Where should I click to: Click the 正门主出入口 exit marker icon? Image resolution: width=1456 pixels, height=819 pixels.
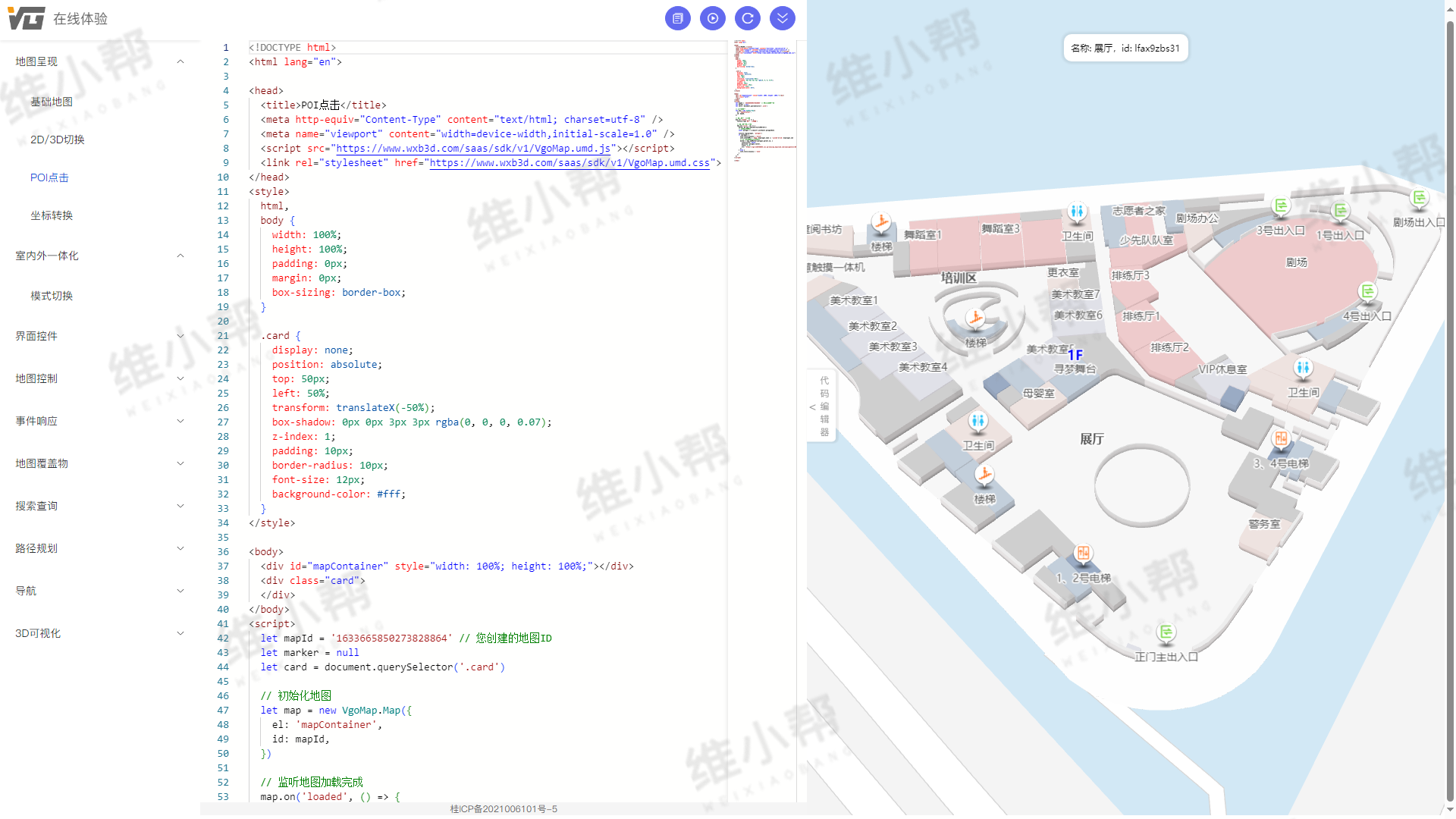(1166, 632)
